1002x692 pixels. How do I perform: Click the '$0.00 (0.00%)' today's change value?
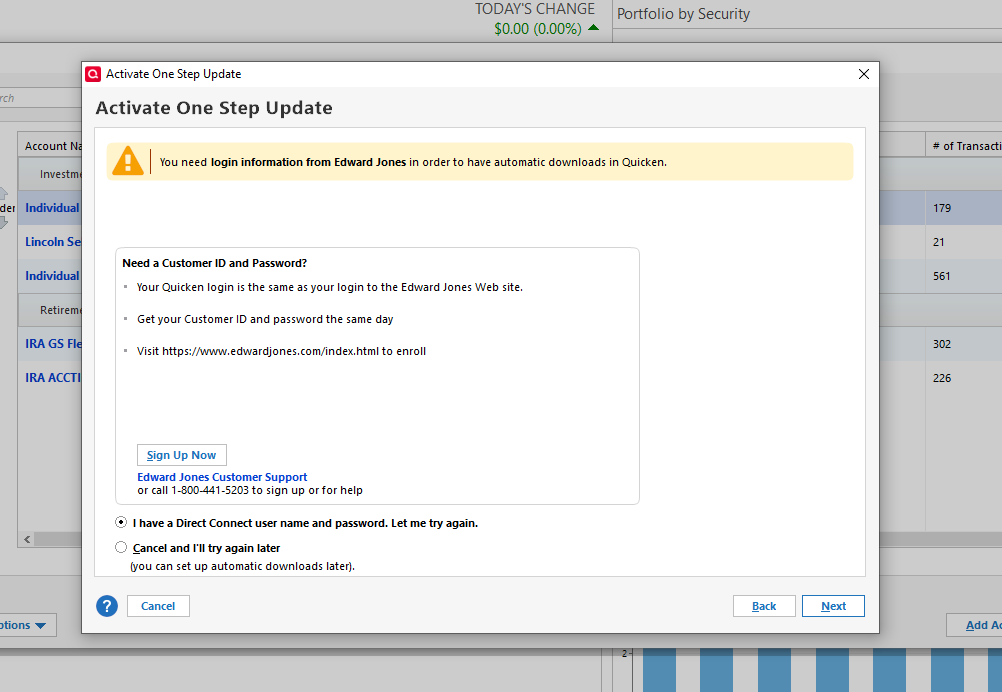(537, 29)
